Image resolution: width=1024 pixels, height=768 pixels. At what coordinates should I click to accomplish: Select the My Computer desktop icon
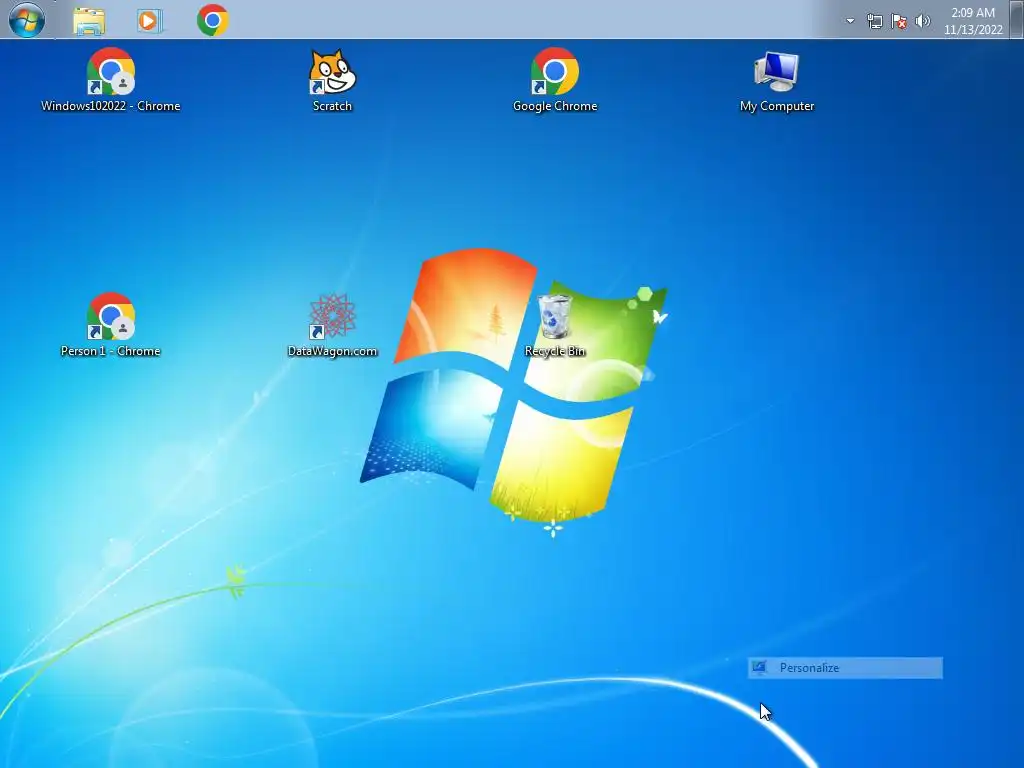tap(776, 80)
